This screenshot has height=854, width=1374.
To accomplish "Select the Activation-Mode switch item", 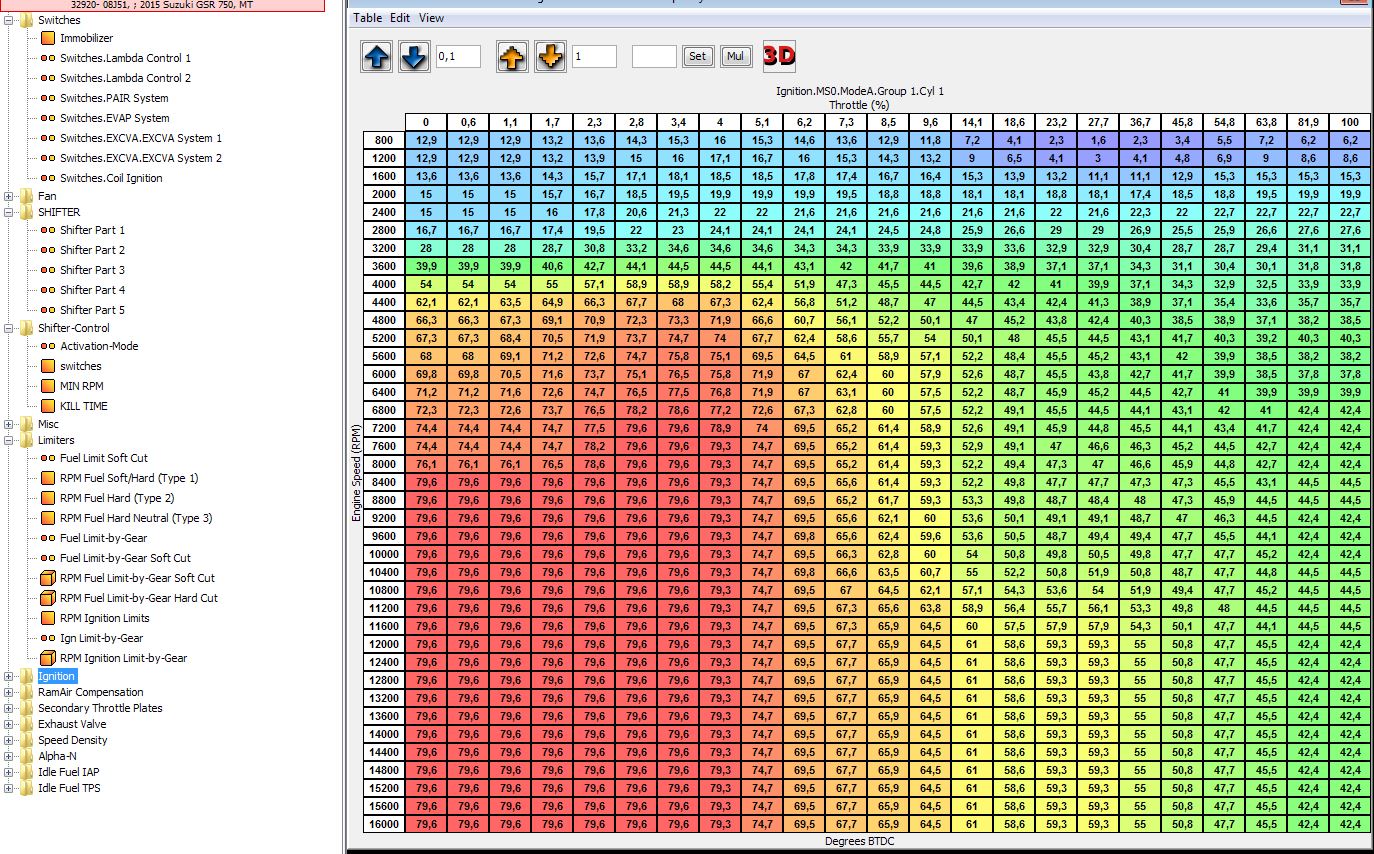I will 99,346.
